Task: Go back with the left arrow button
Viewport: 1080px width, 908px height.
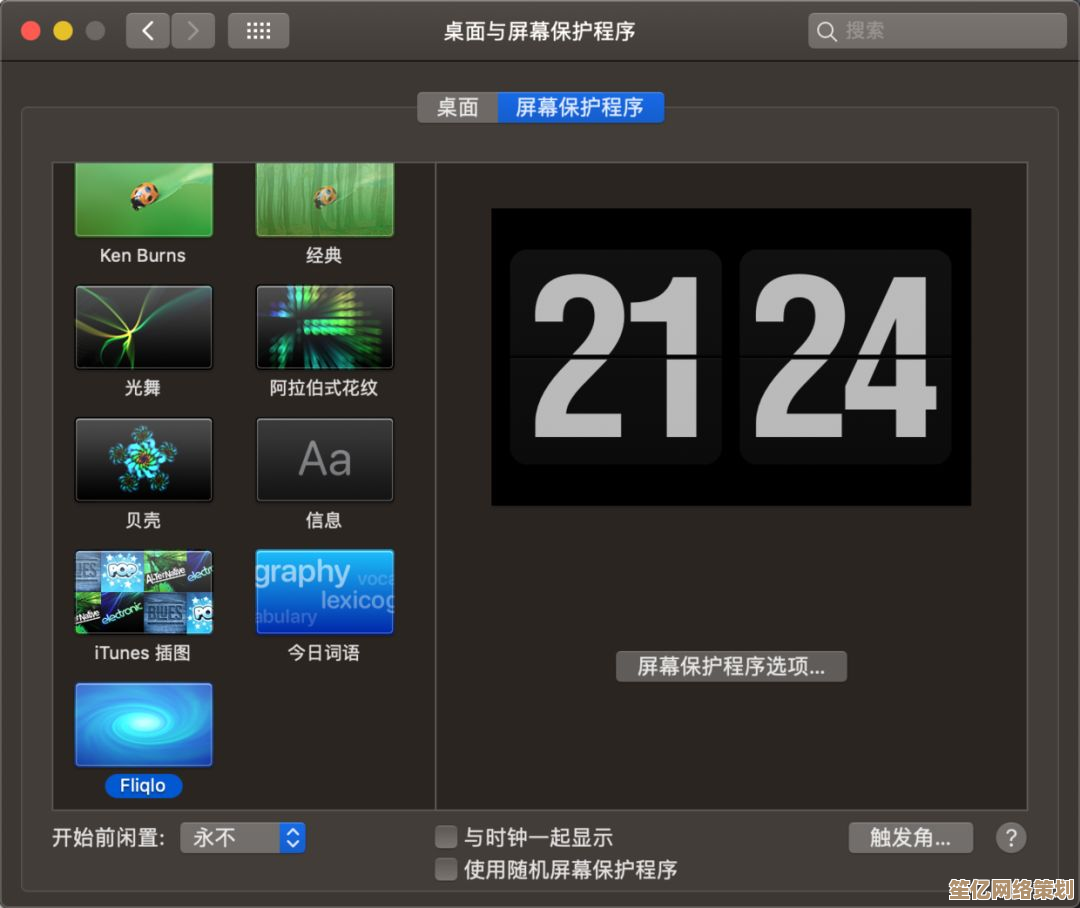Action: pyautogui.click(x=148, y=31)
